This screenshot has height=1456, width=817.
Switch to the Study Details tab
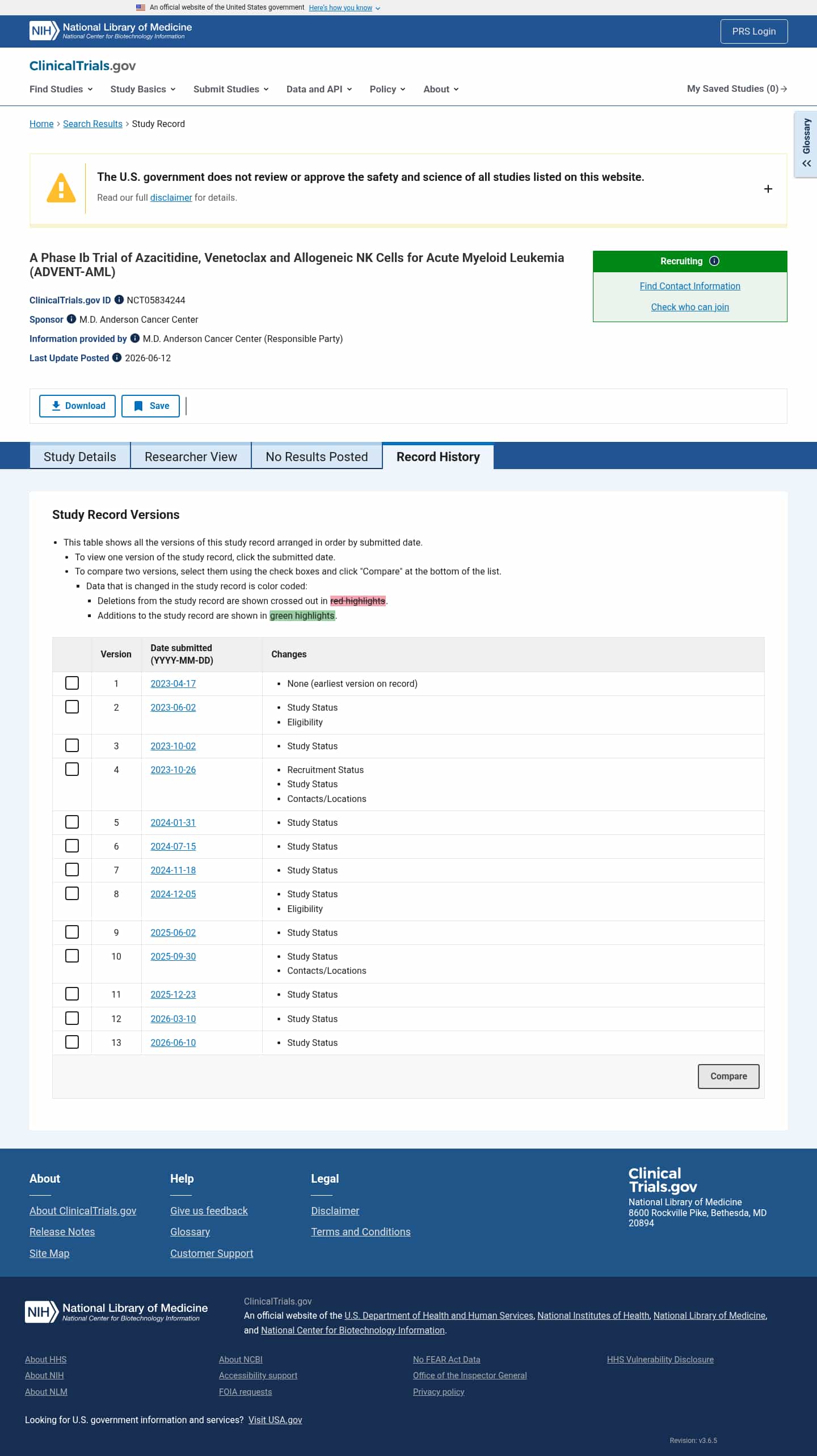(80, 457)
